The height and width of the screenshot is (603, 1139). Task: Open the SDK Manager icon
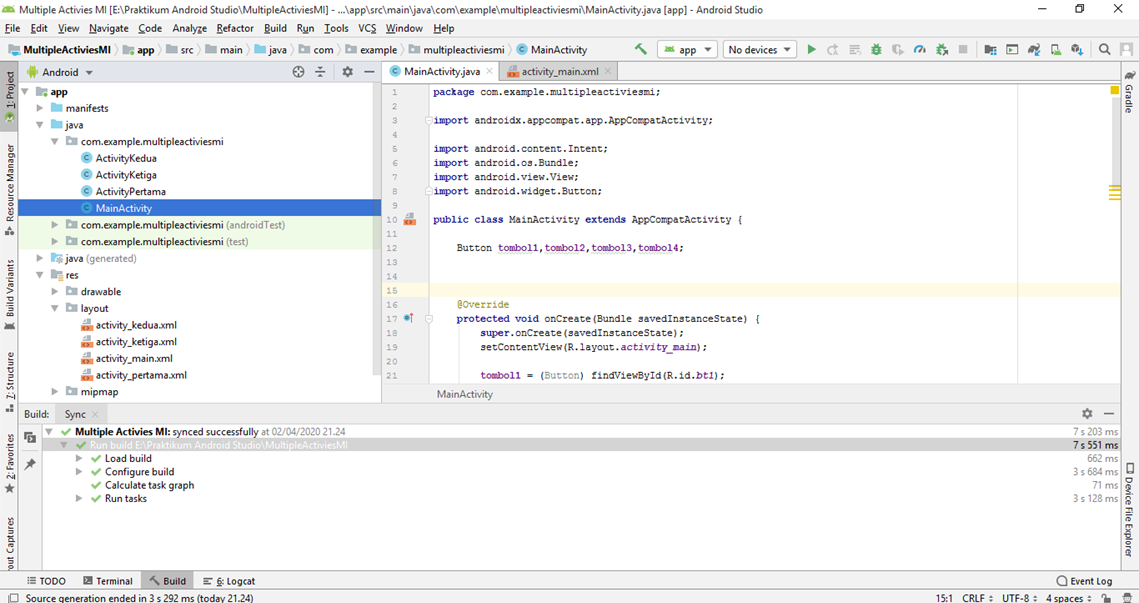pos(1077,49)
